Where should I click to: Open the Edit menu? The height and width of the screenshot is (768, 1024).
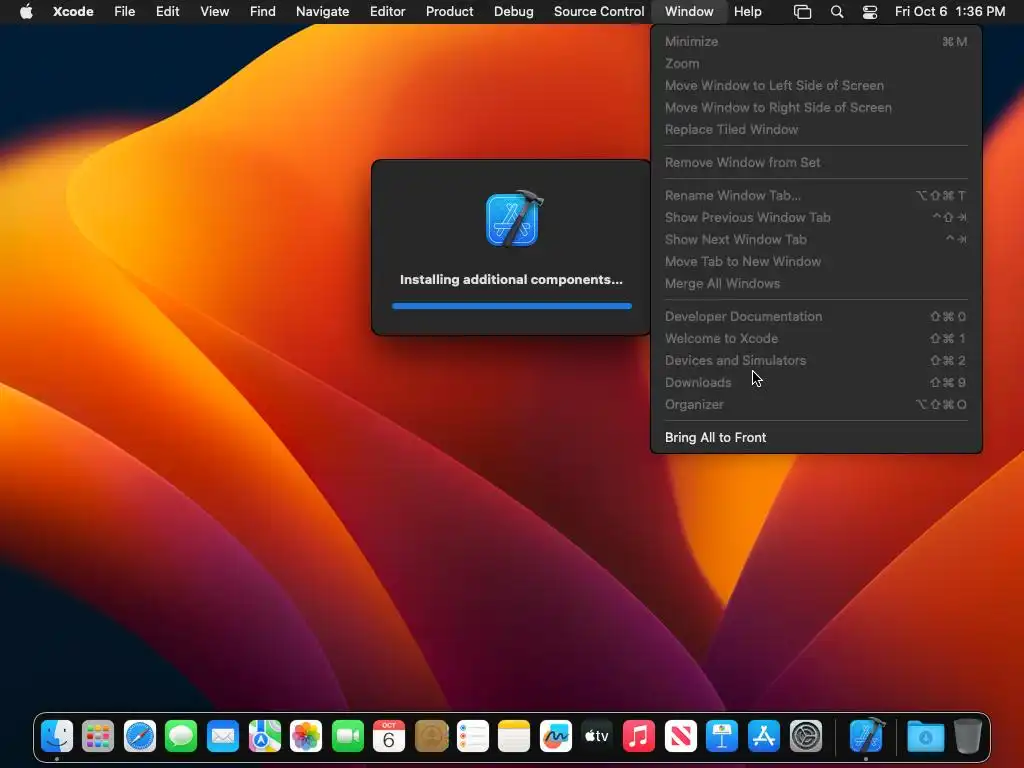[x=168, y=11]
